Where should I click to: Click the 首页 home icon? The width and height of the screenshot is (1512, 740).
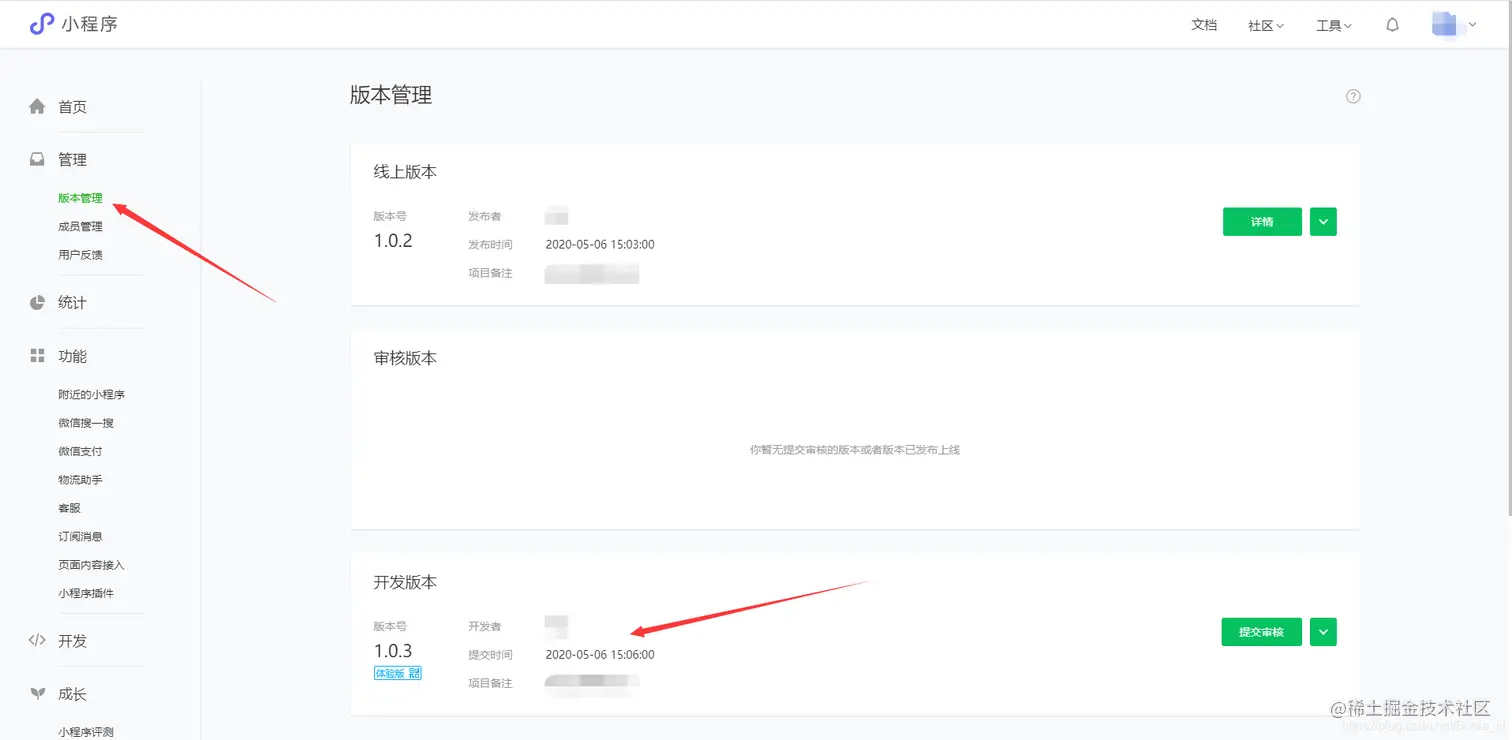pos(37,106)
